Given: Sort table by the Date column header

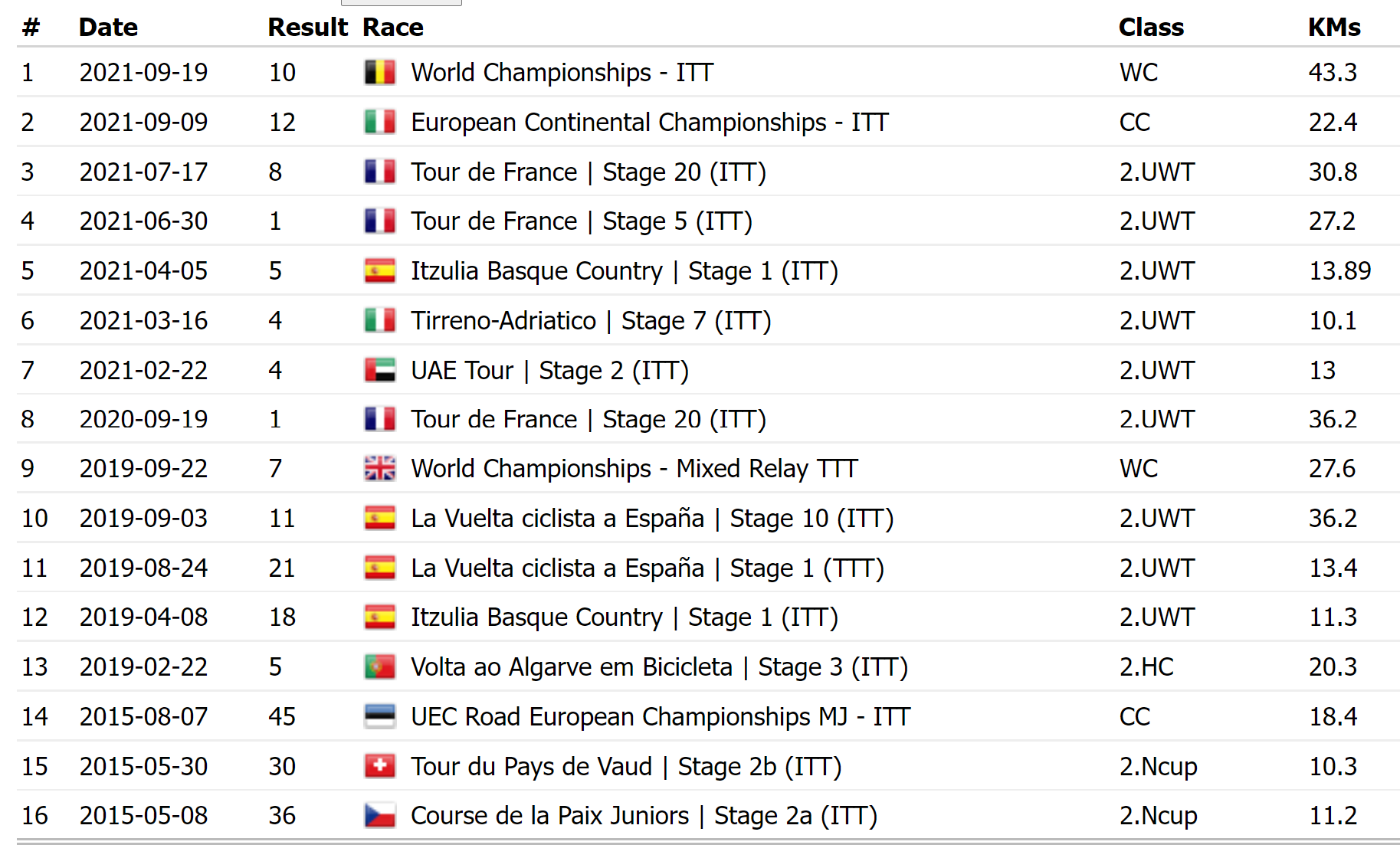Looking at the screenshot, I should click(x=108, y=28).
